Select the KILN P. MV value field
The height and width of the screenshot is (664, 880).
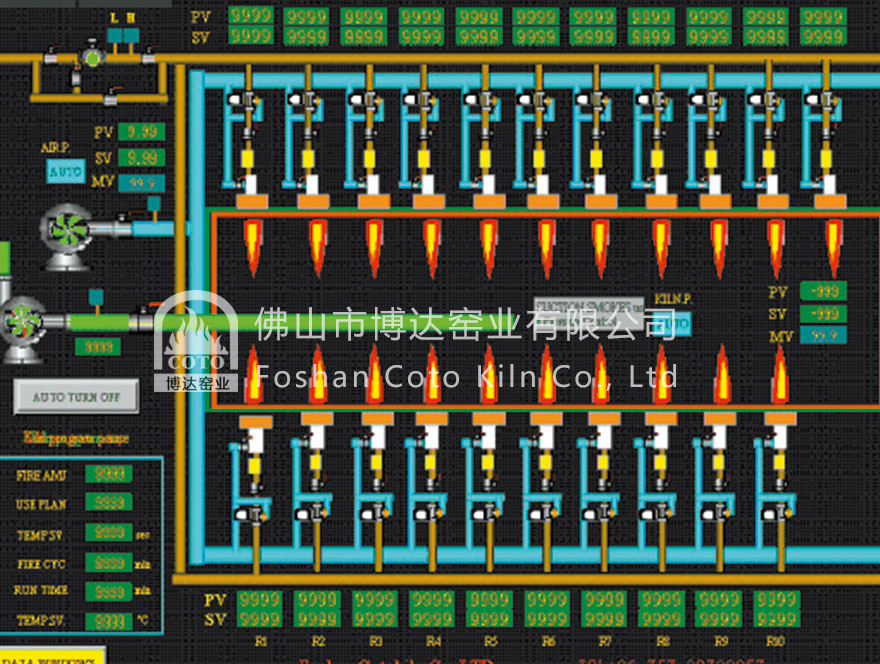823,336
